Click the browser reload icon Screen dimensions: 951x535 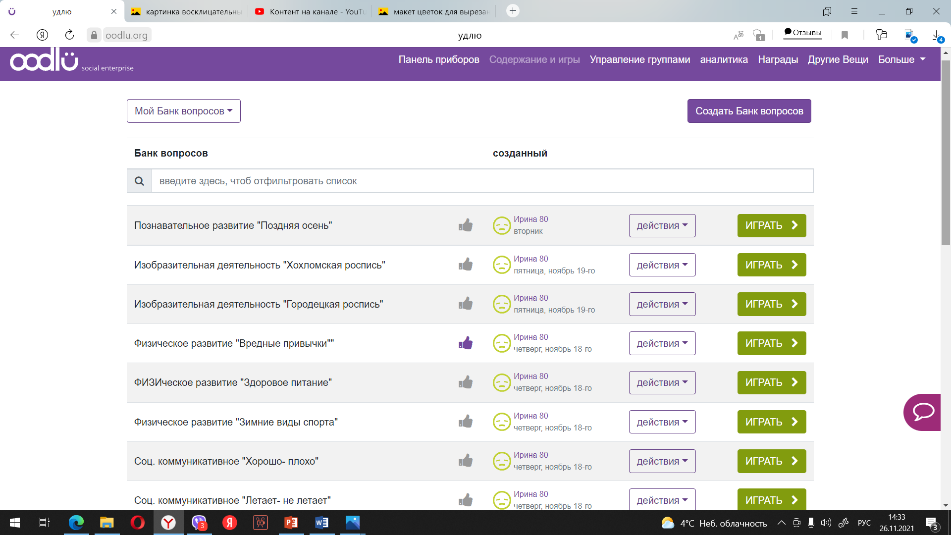coord(70,34)
